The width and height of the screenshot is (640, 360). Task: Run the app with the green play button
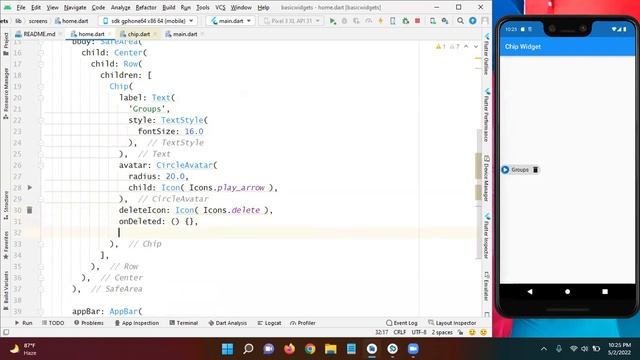[333, 21]
